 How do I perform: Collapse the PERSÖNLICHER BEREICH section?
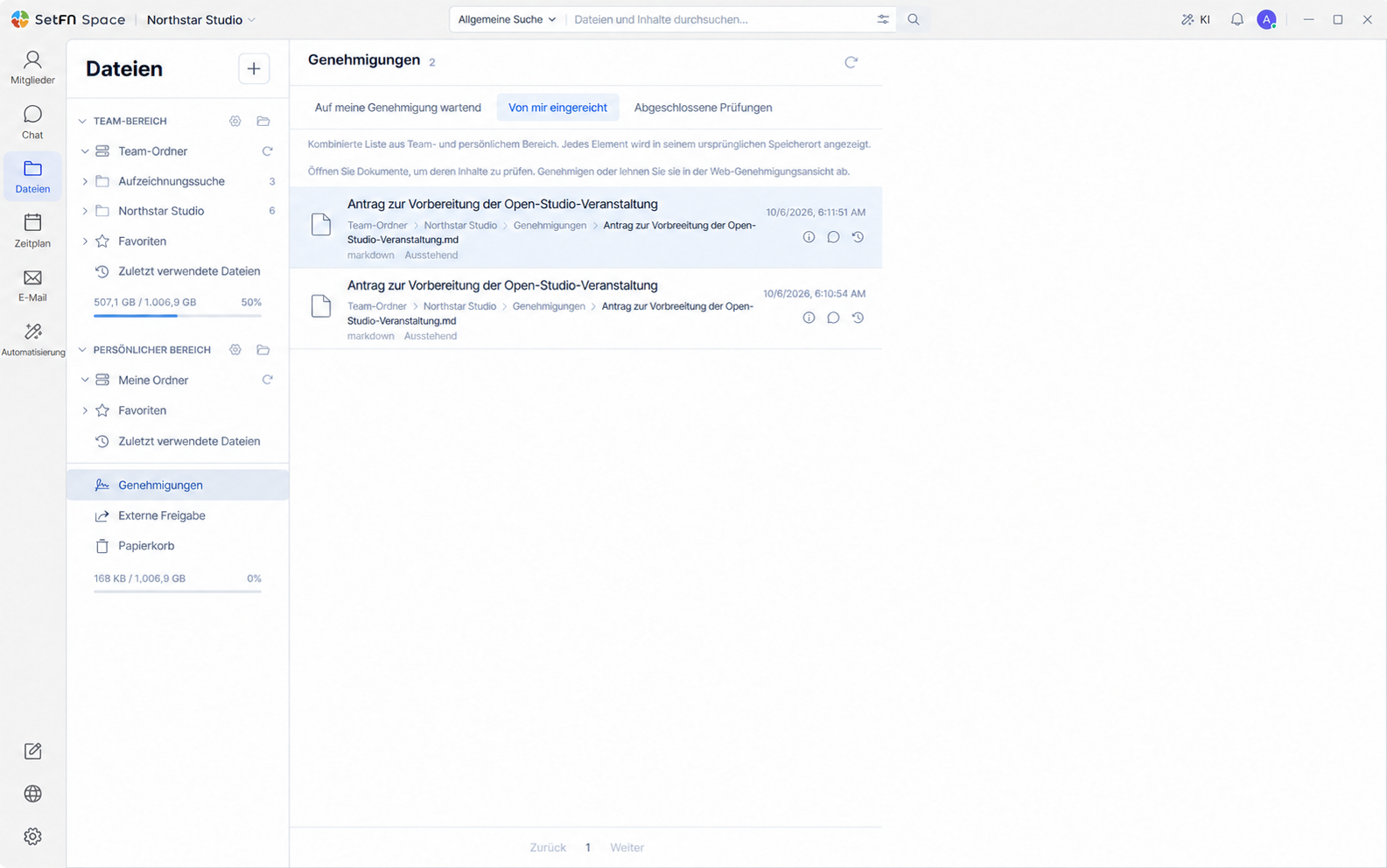point(82,350)
